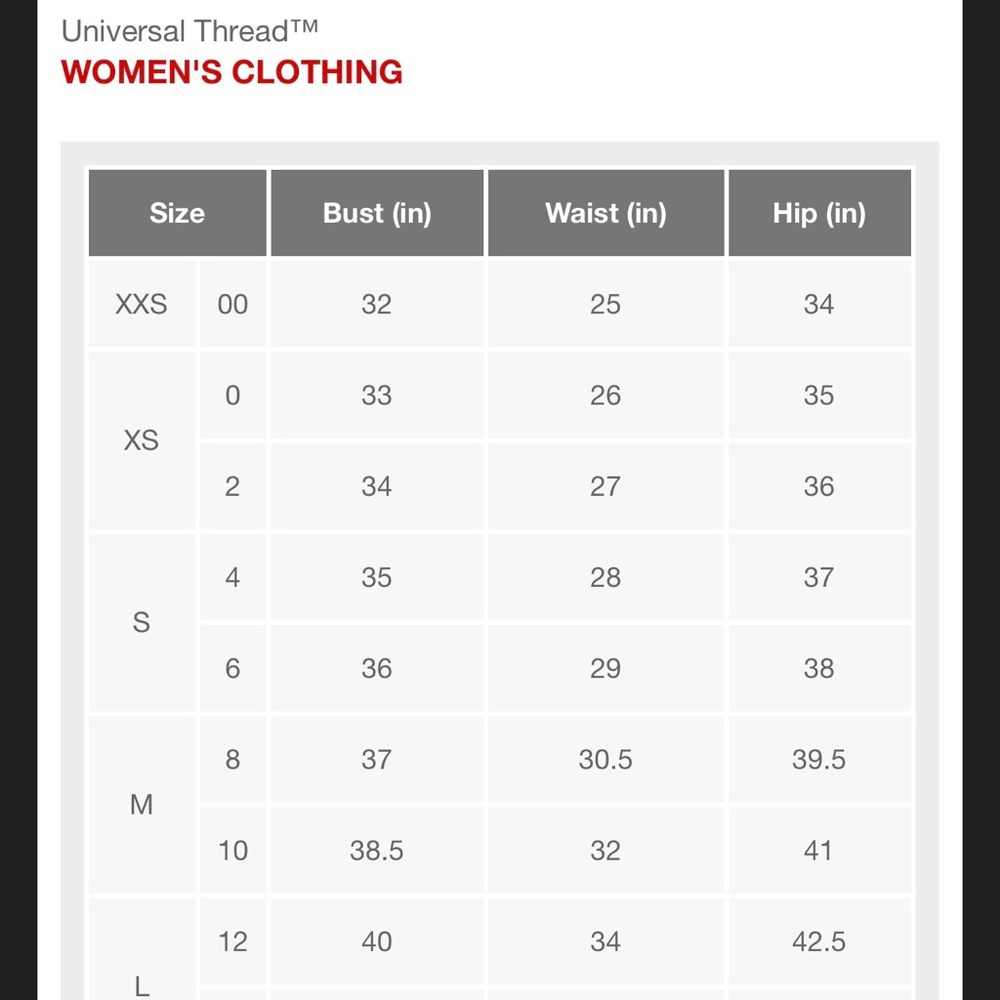
Task: Select the Hip (in) column header
Action: coord(819,213)
